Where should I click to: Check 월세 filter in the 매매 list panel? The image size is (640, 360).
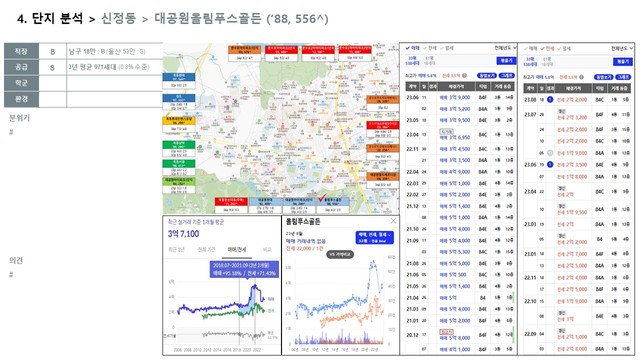tap(447, 48)
